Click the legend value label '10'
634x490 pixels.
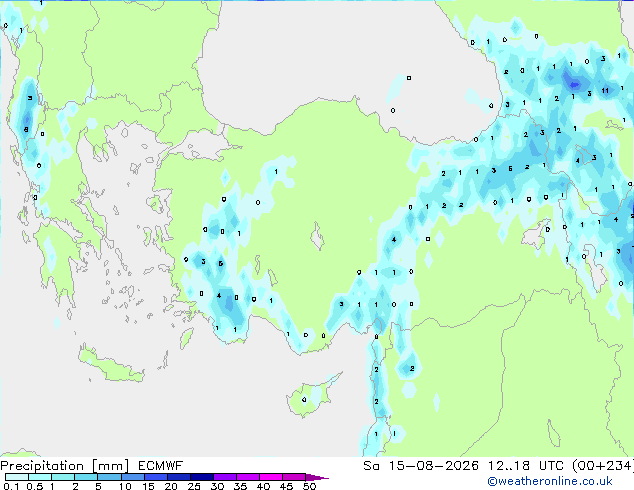pyautogui.click(x=125, y=486)
